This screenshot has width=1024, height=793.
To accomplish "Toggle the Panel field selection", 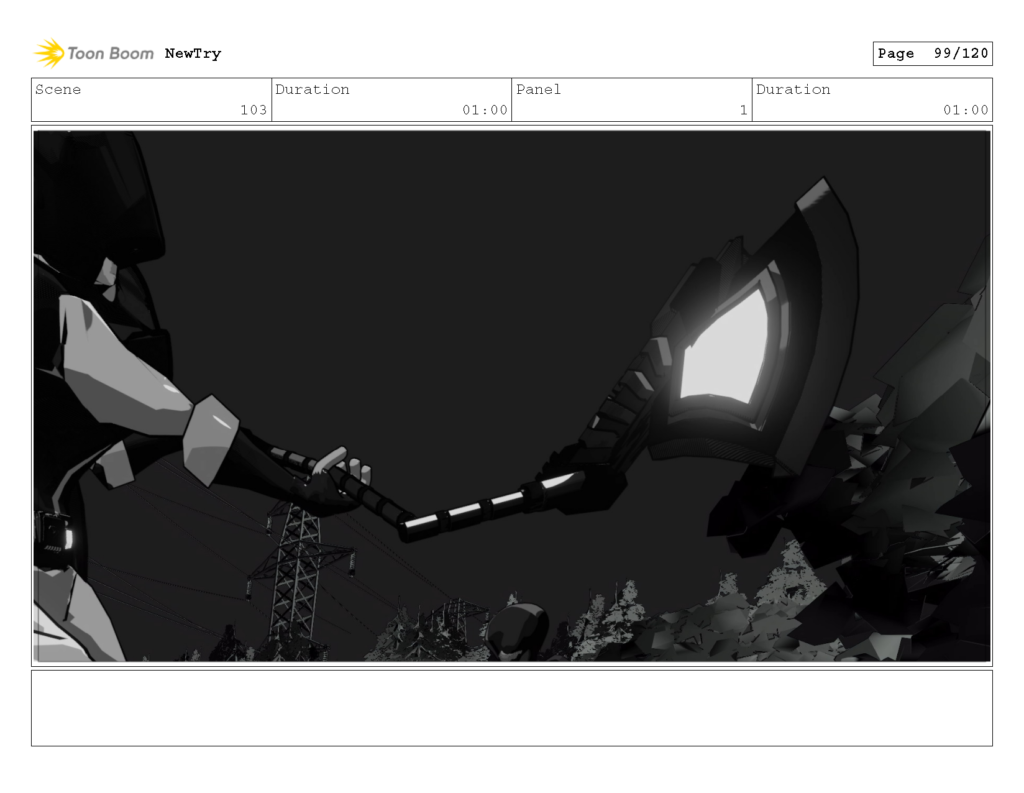I will 538,89.
